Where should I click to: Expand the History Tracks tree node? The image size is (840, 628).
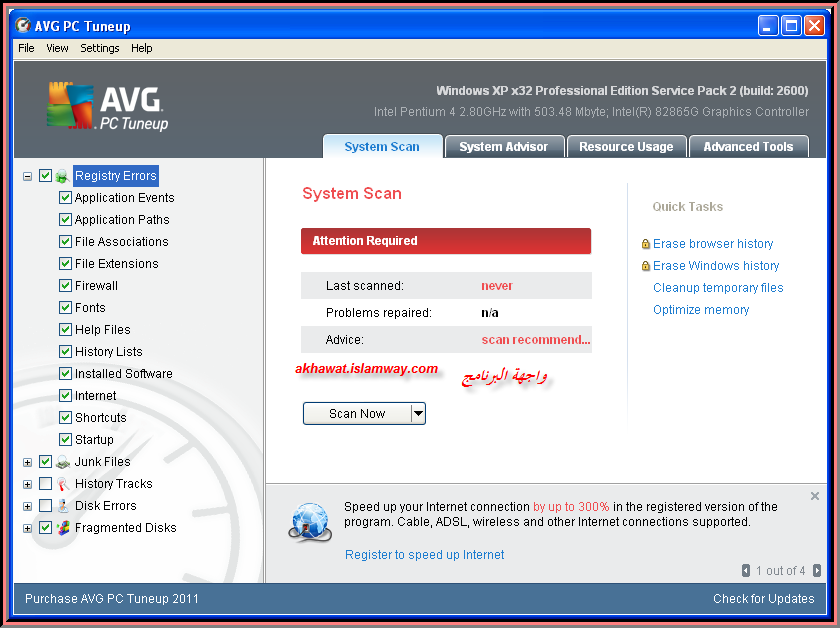coord(27,484)
